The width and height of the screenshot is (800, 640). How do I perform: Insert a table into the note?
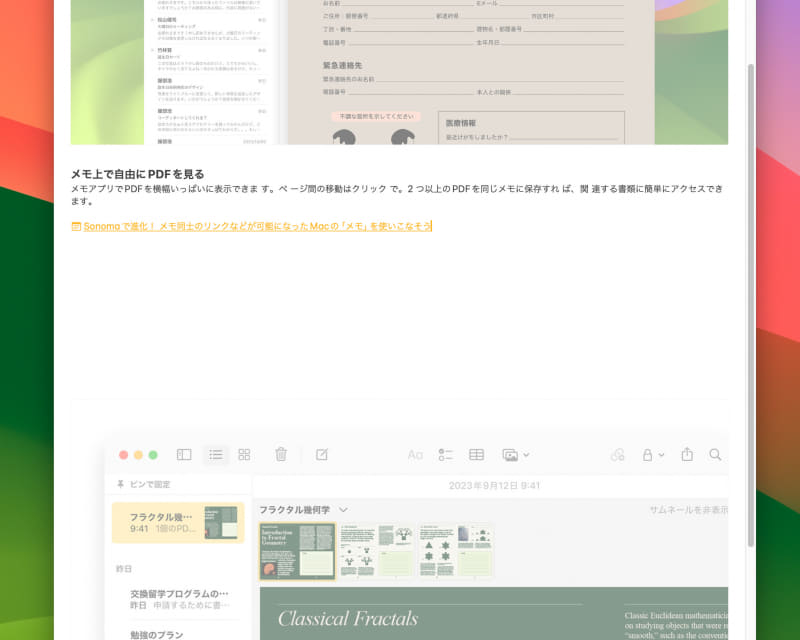point(476,455)
